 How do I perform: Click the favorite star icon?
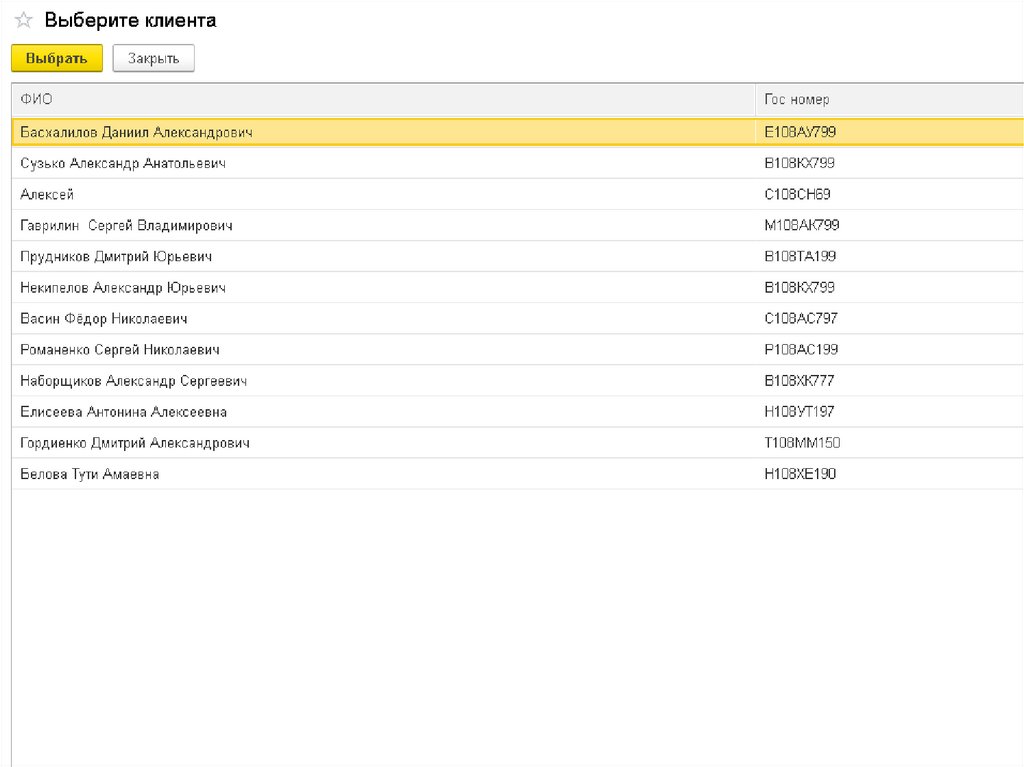[x=24, y=21]
